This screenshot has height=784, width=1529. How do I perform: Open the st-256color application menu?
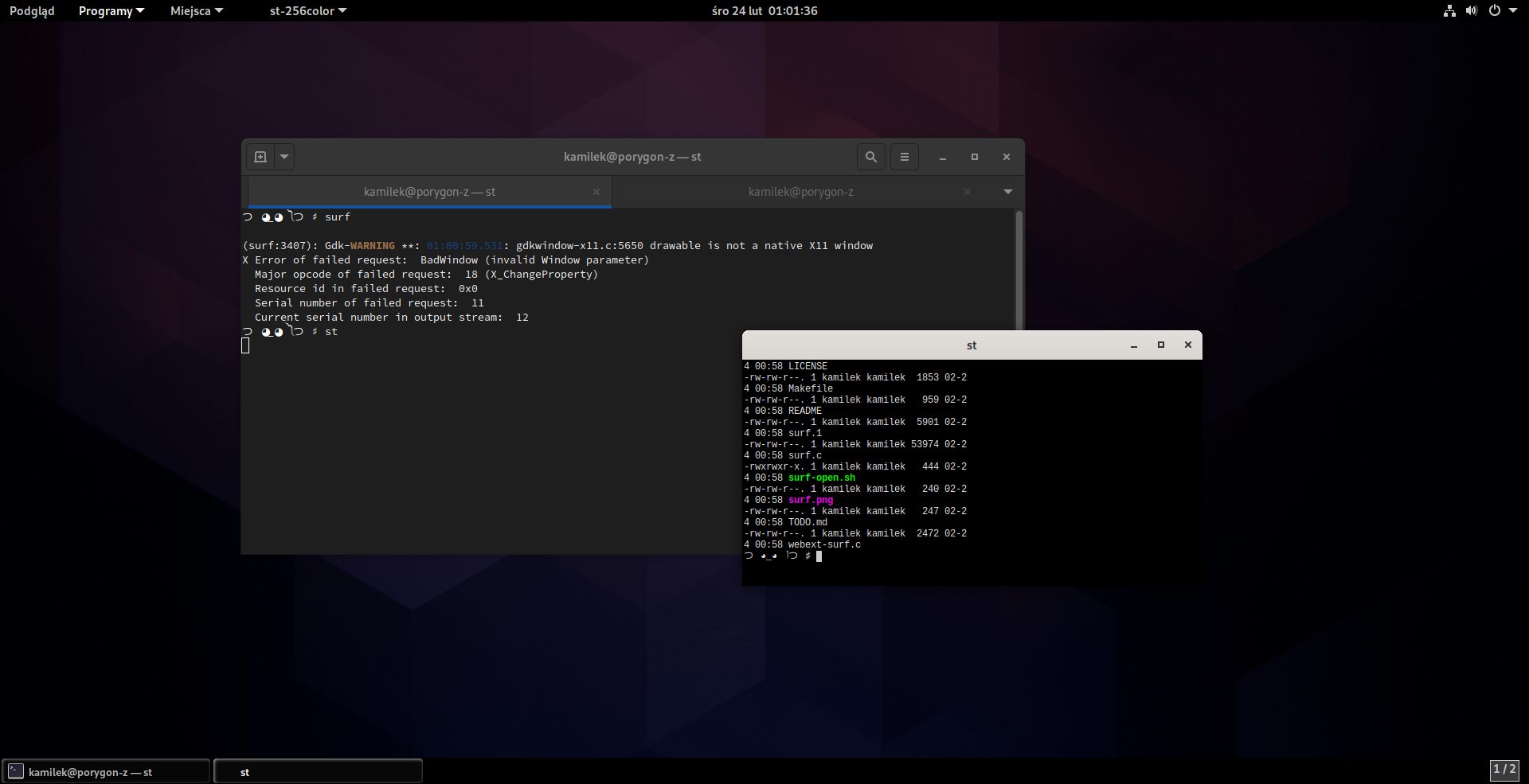[307, 11]
